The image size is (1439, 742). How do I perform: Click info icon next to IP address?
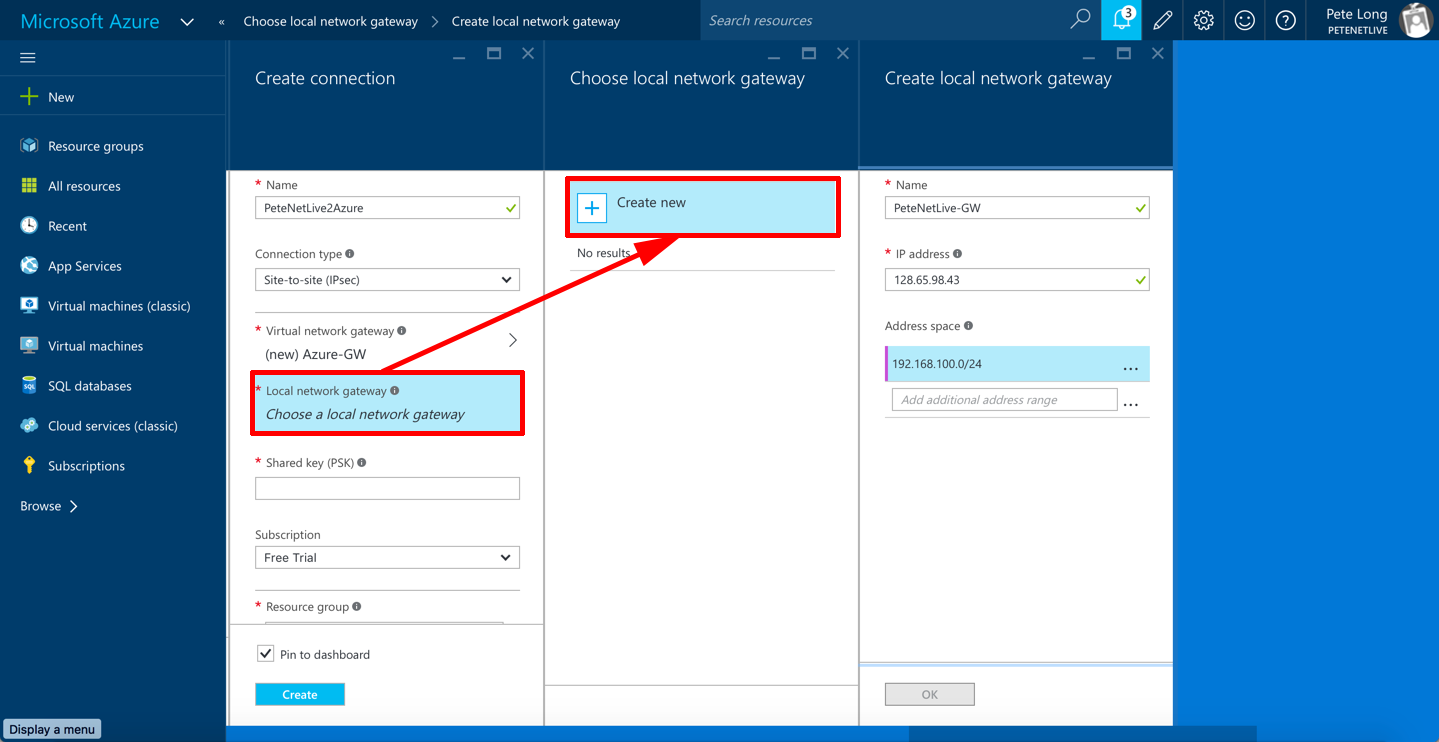coord(957,254)
